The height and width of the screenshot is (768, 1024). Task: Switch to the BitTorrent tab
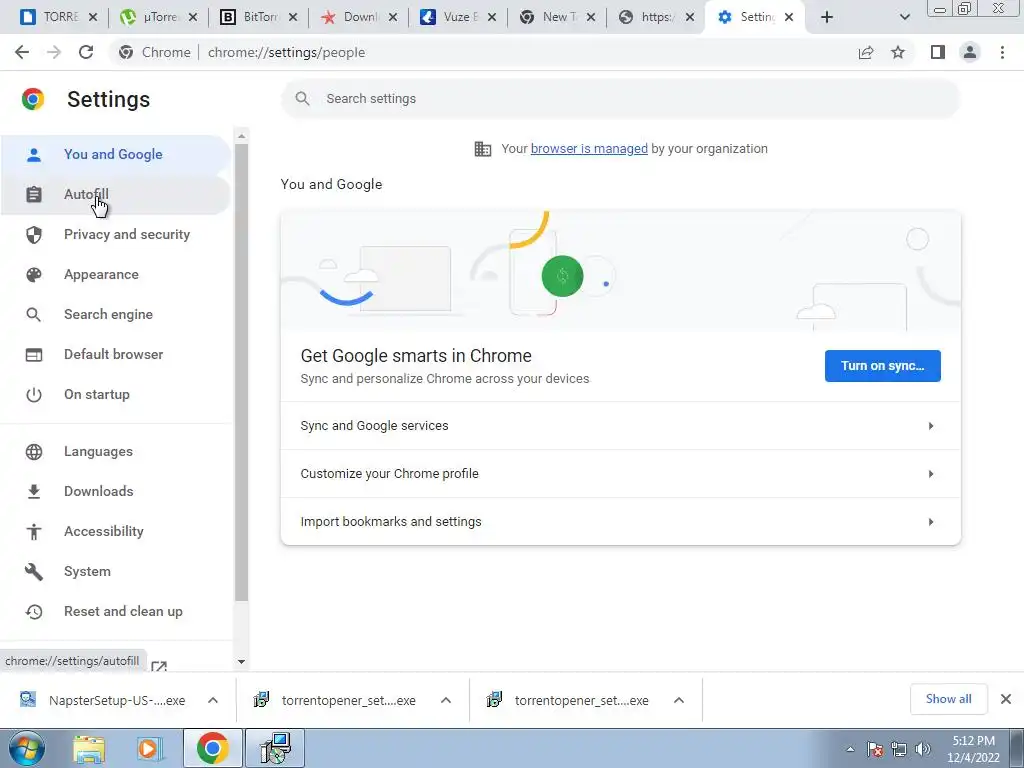(x=258, y=17)
